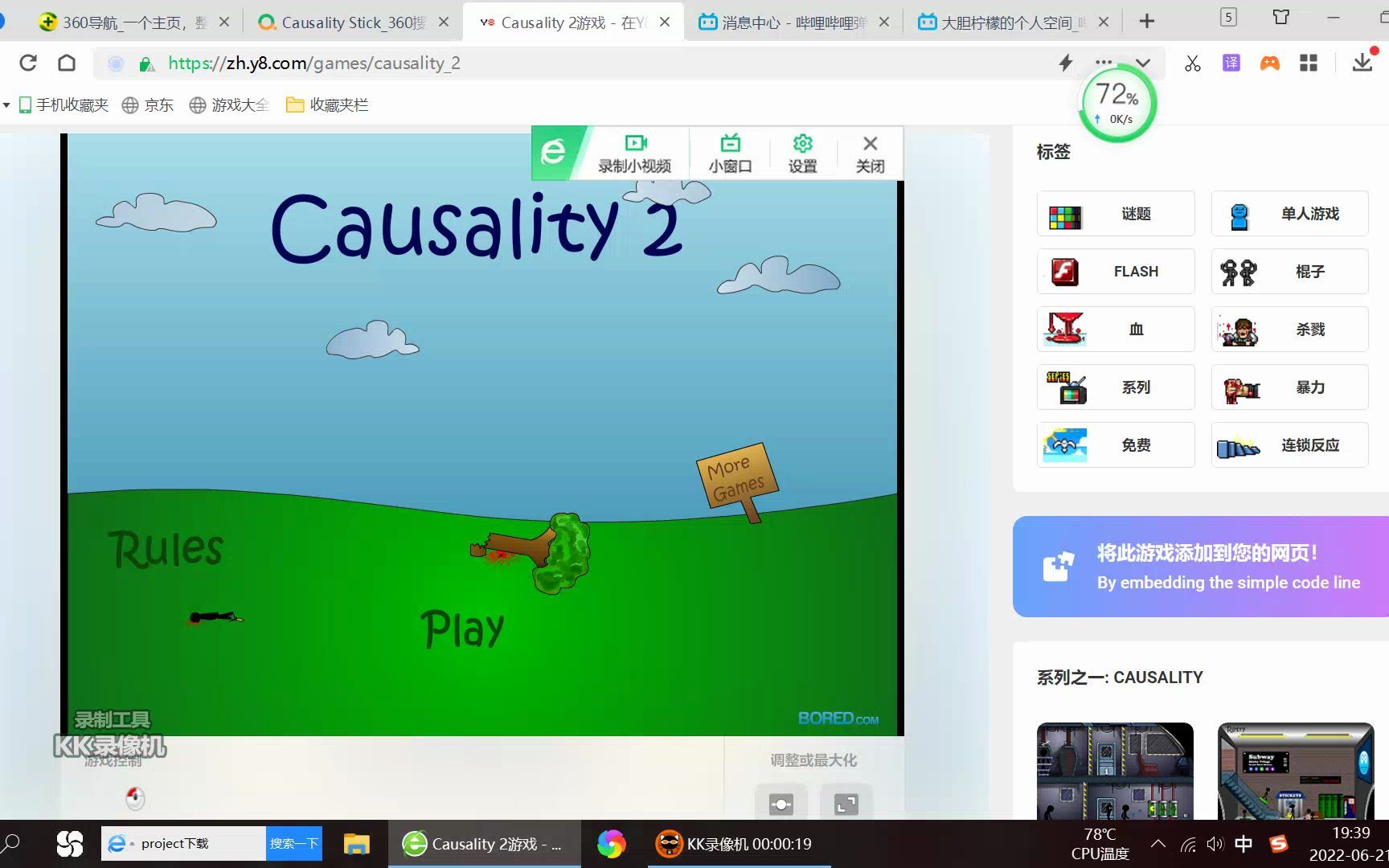Viewport: 1389px width, 868px height.
Task: Select the 暴力 violence tag
Action: (1289, 387)
